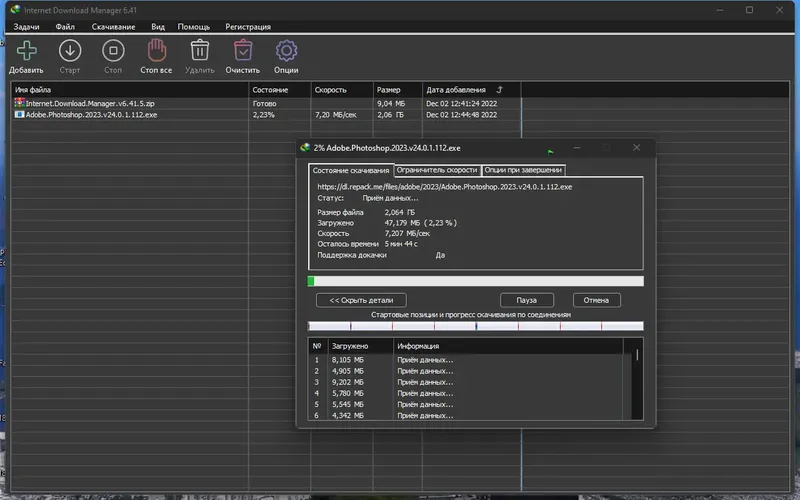This screenshot has width=800, height=500.
Task: Click the Удалить trash bin icon
Action: [x=200, y=50]
